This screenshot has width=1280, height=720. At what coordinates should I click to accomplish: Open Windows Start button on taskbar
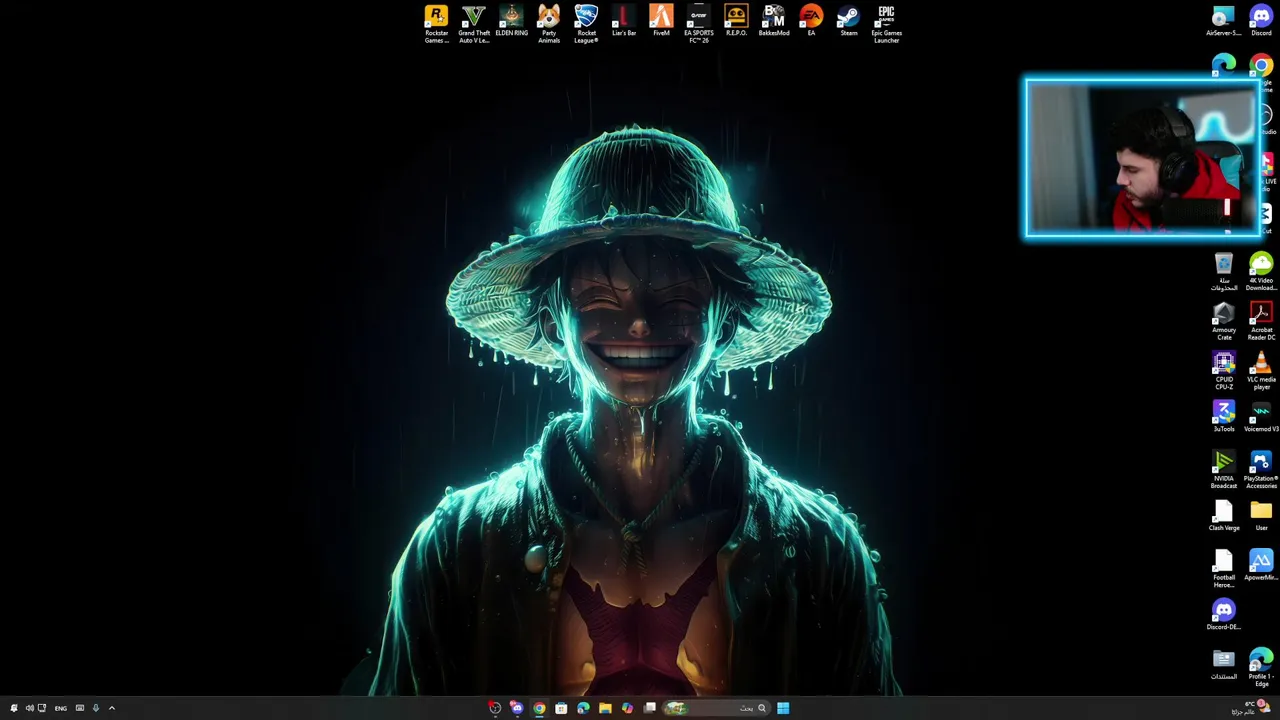coord(783,708)
